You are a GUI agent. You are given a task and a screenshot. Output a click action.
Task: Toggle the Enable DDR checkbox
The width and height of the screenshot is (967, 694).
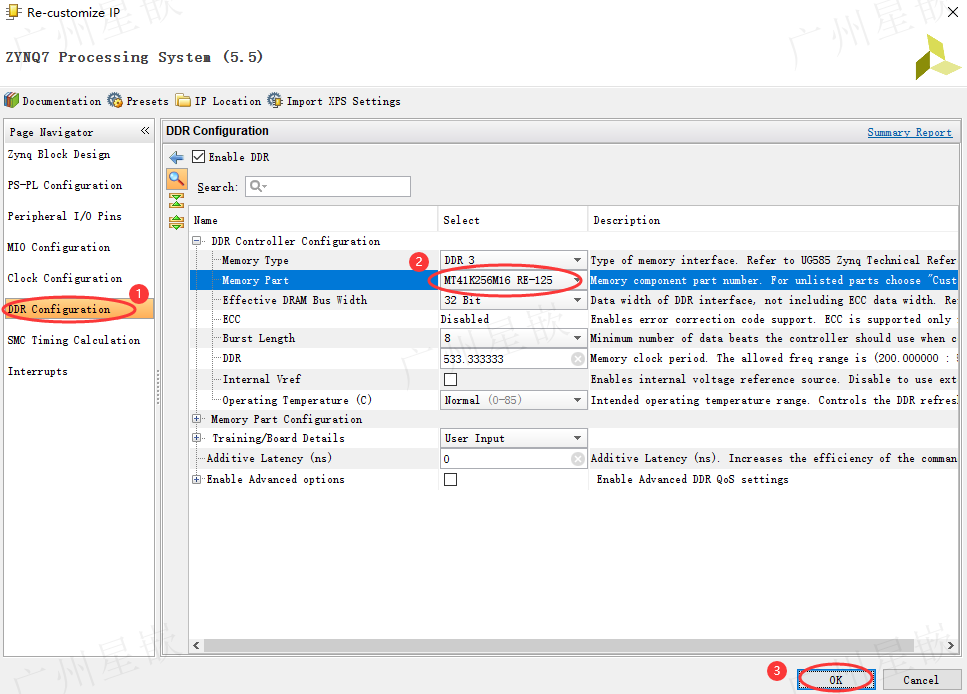point(199,157)
